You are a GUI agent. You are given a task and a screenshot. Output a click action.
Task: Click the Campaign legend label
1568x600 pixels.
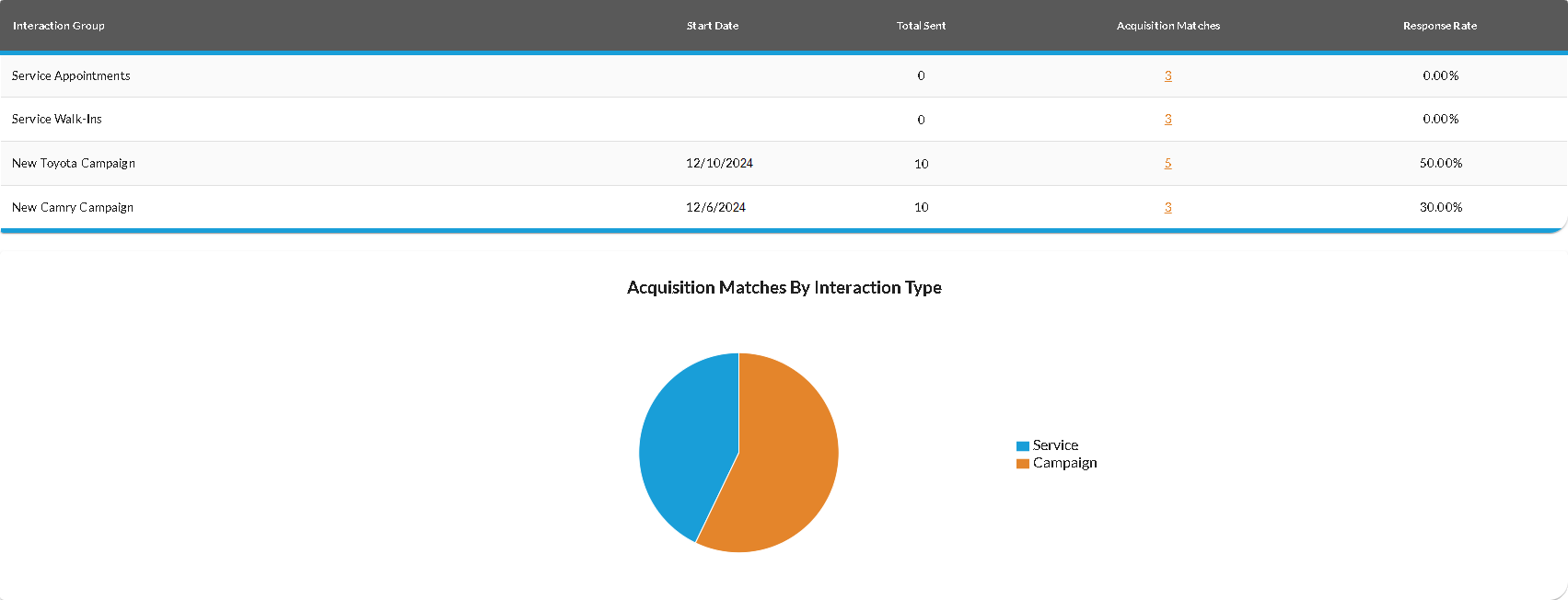(x=1064, y=463)
